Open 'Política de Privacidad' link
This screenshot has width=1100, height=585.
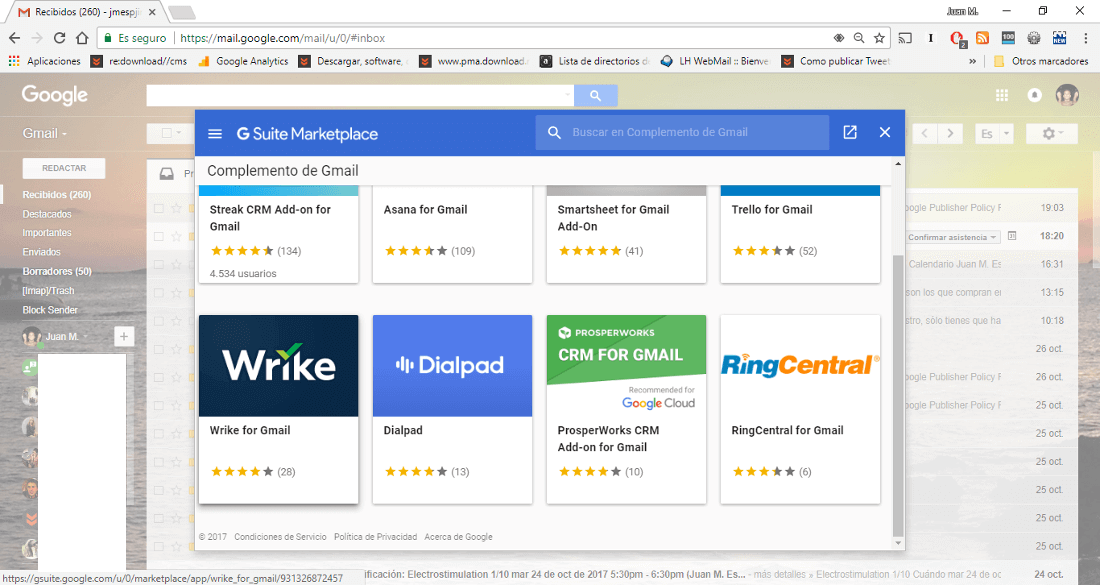(x=375, y=537)
